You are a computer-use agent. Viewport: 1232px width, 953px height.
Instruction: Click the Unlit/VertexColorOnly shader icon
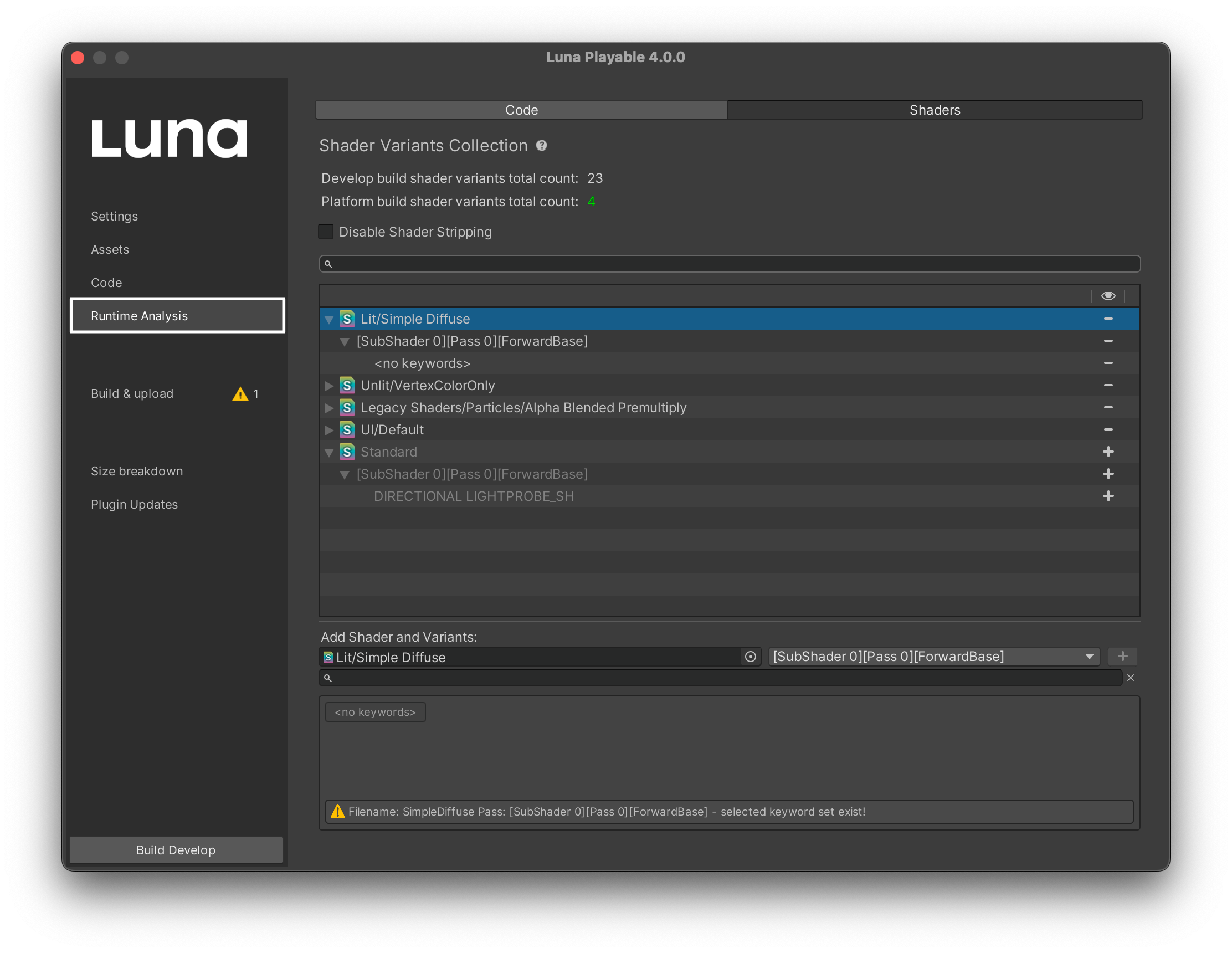(x=347, y=386)
